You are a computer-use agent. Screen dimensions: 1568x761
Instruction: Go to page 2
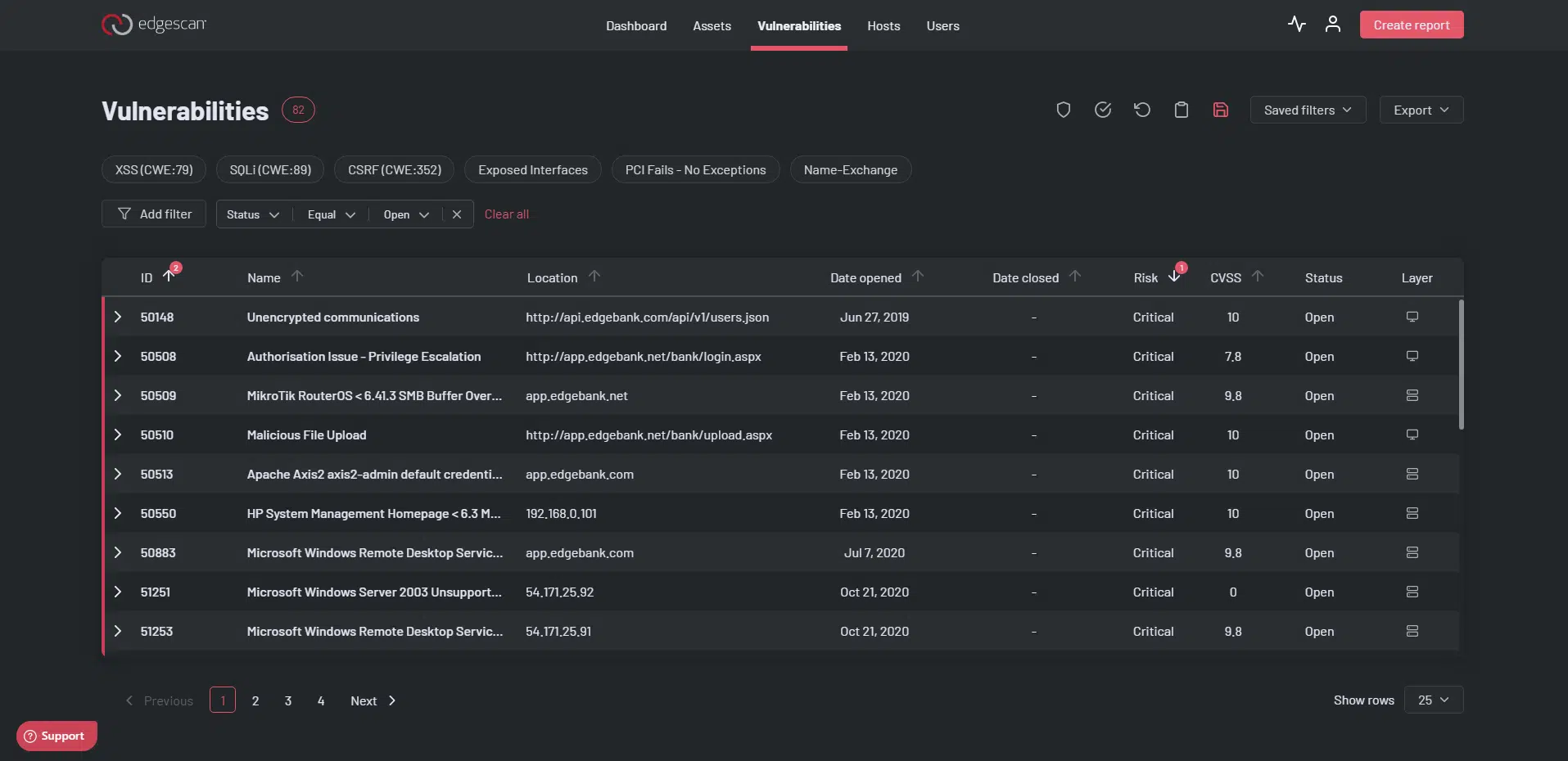tap(255, 700)
